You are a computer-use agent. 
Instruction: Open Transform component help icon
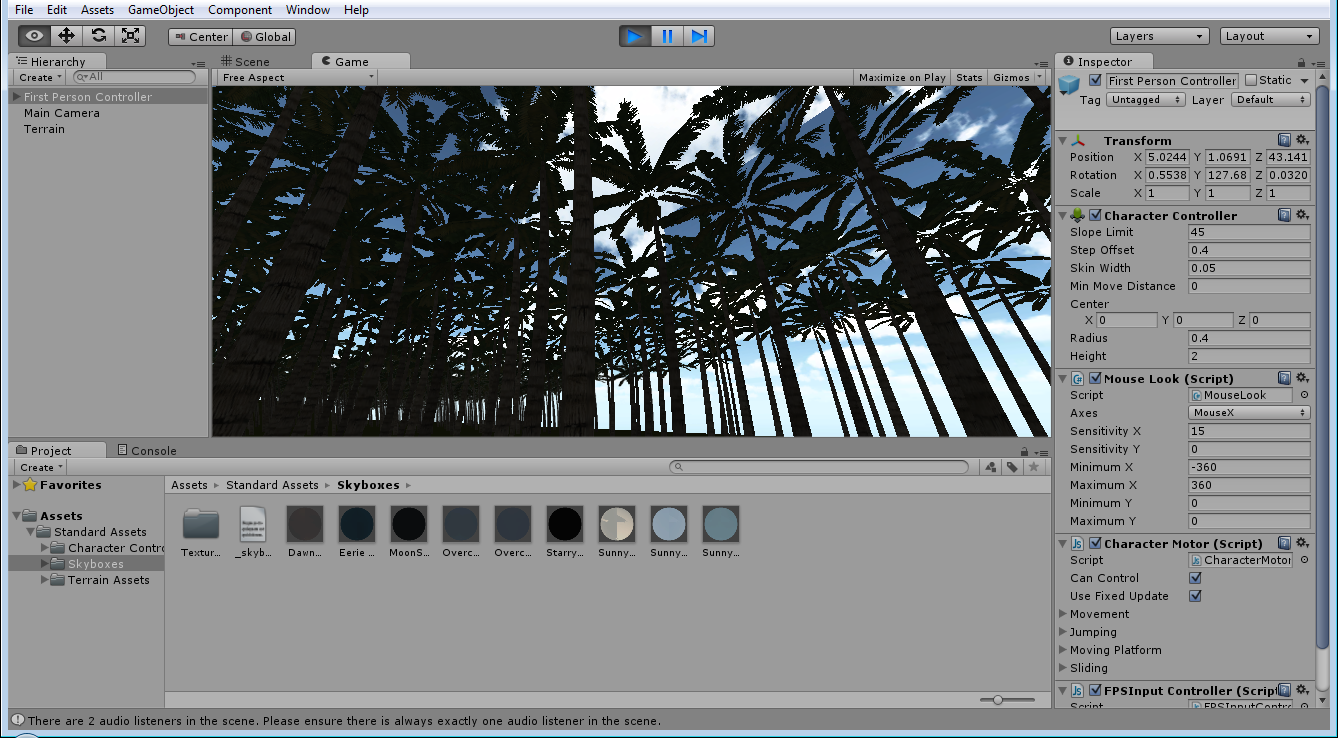pyautogui.click(x=1284, y=140)
